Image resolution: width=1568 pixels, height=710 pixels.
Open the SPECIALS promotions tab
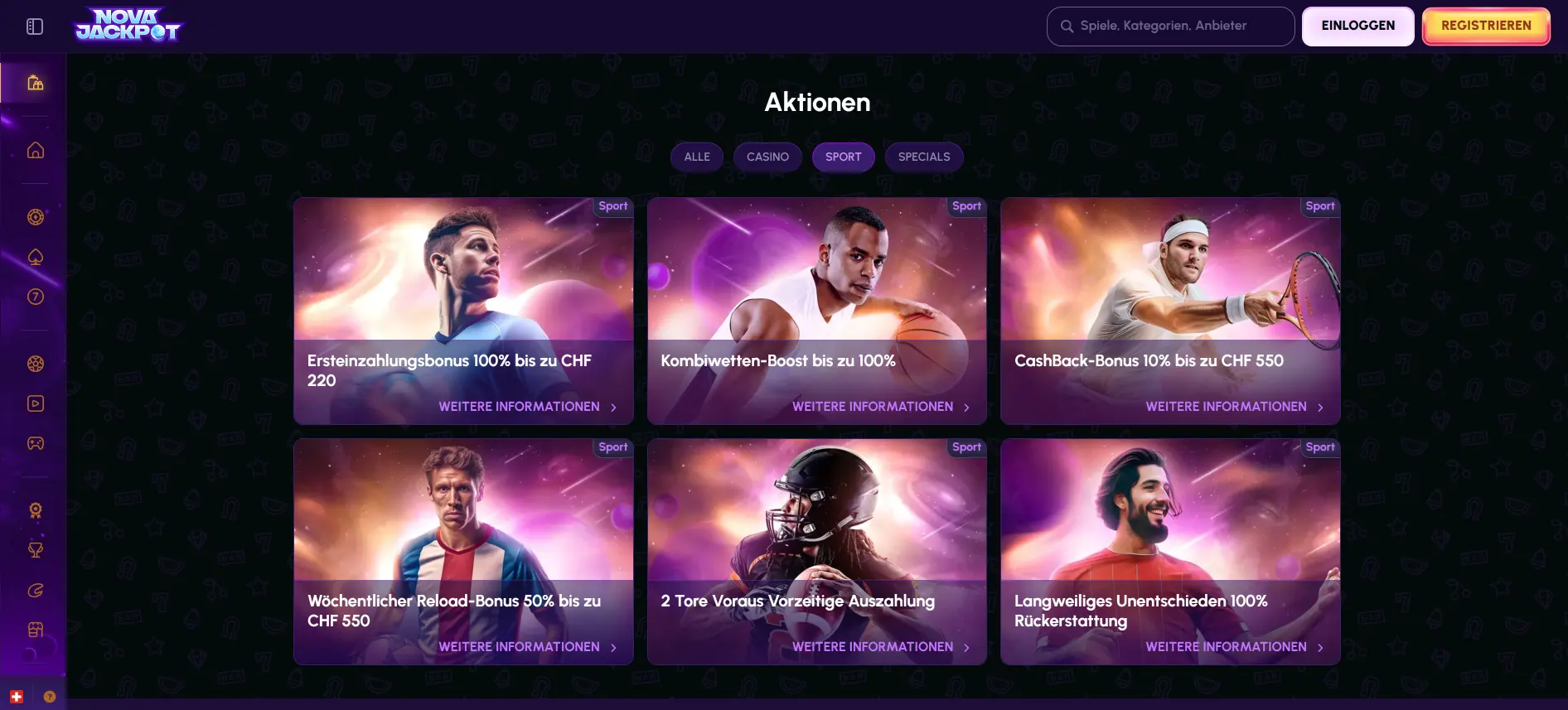pyautogui.click(x=924, y=157)
